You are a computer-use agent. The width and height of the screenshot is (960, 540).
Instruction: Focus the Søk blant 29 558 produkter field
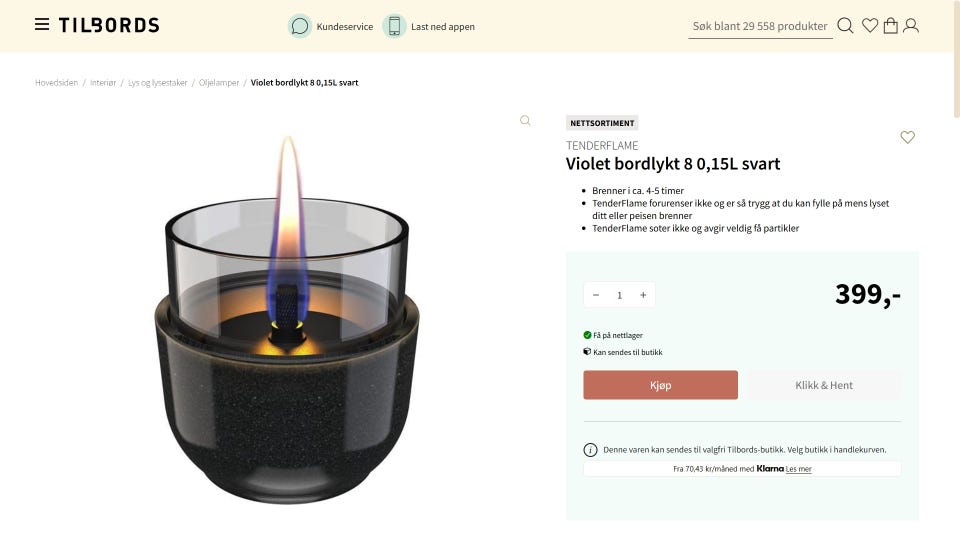(760, 26)
